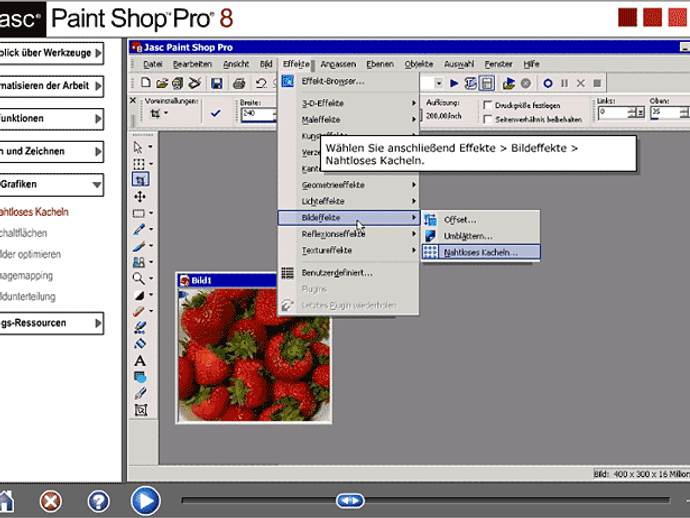690x518 pixels.
Task: Click the Save diskette icon
Action: pos(217,83)
